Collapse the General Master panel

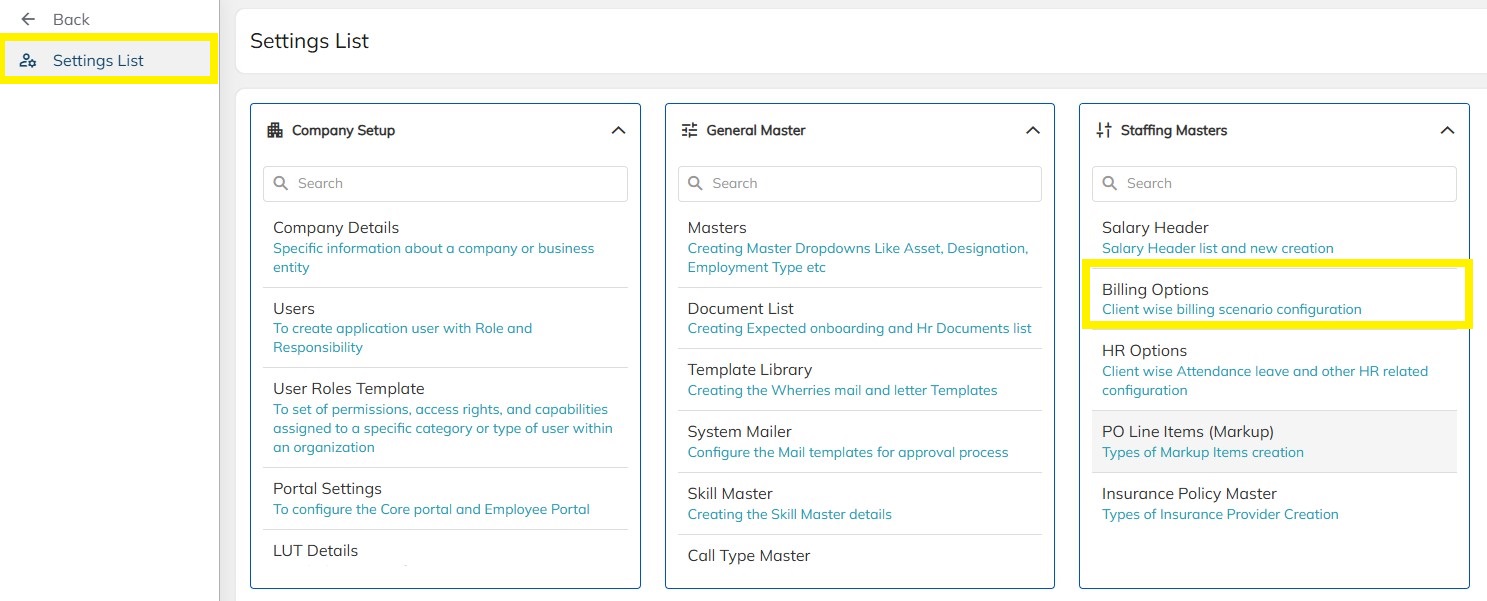[x=1033, y=130]
